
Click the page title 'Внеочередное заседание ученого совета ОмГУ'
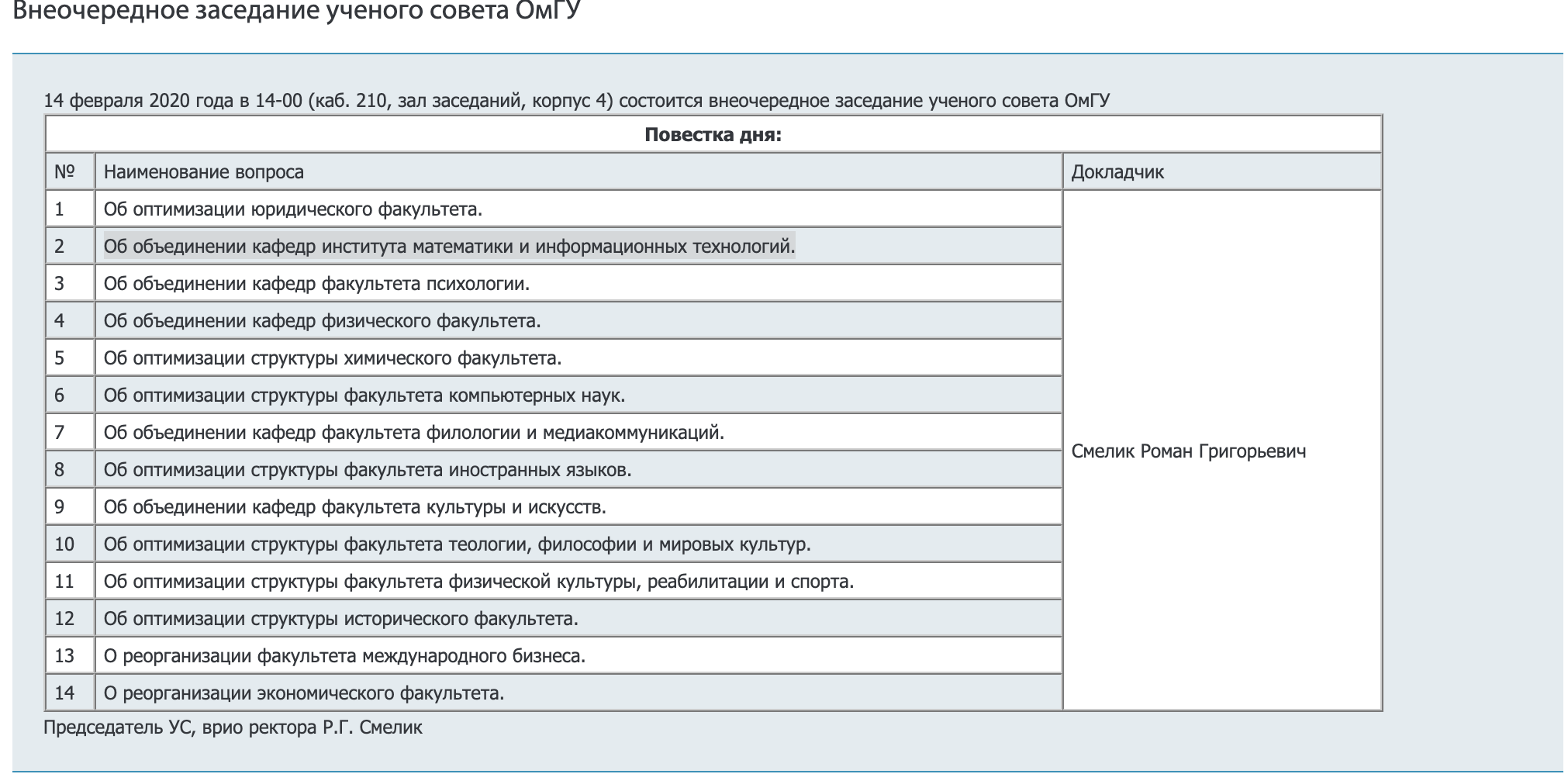click(297, 11)
